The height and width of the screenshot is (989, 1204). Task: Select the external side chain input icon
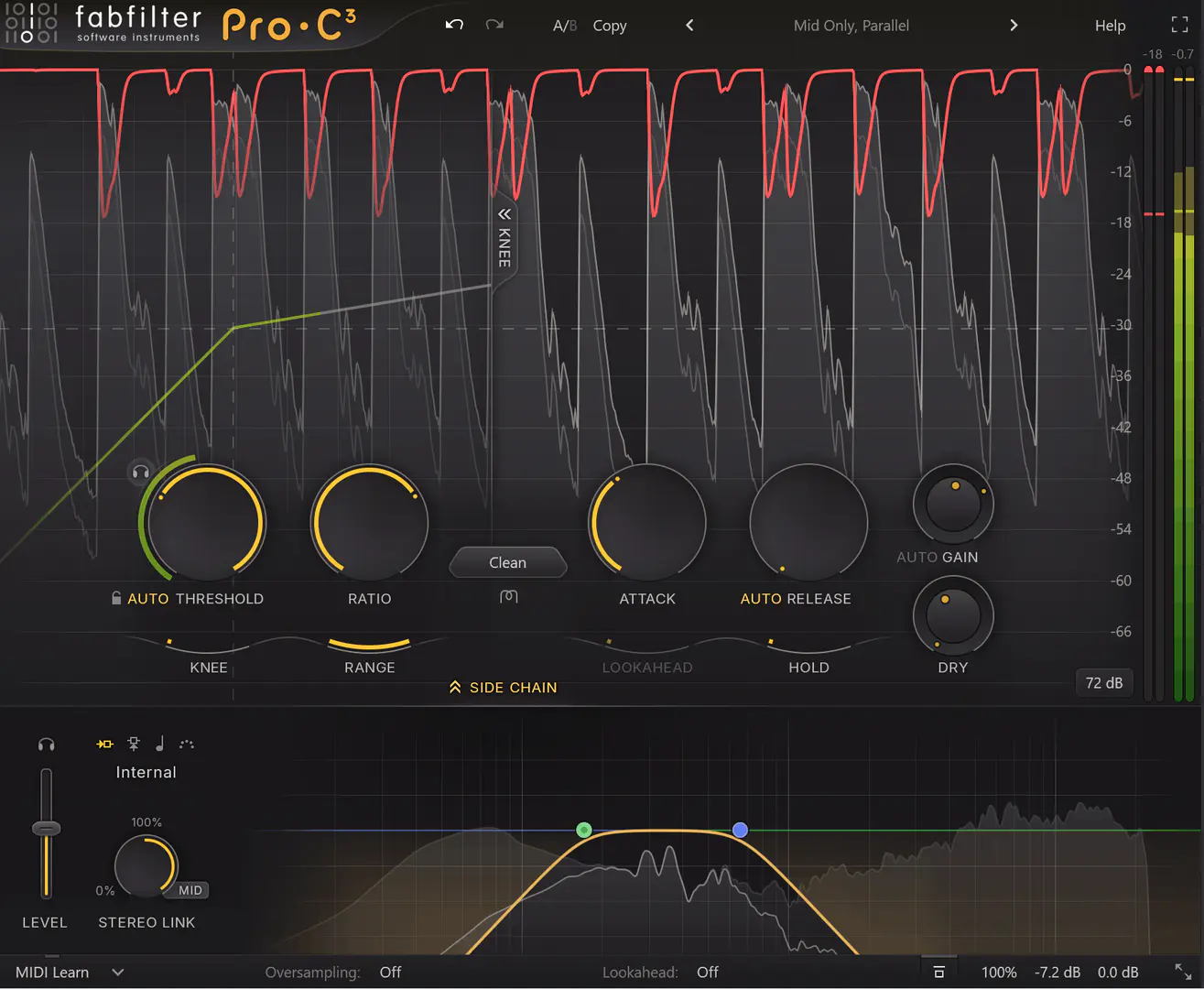point(134,744)
